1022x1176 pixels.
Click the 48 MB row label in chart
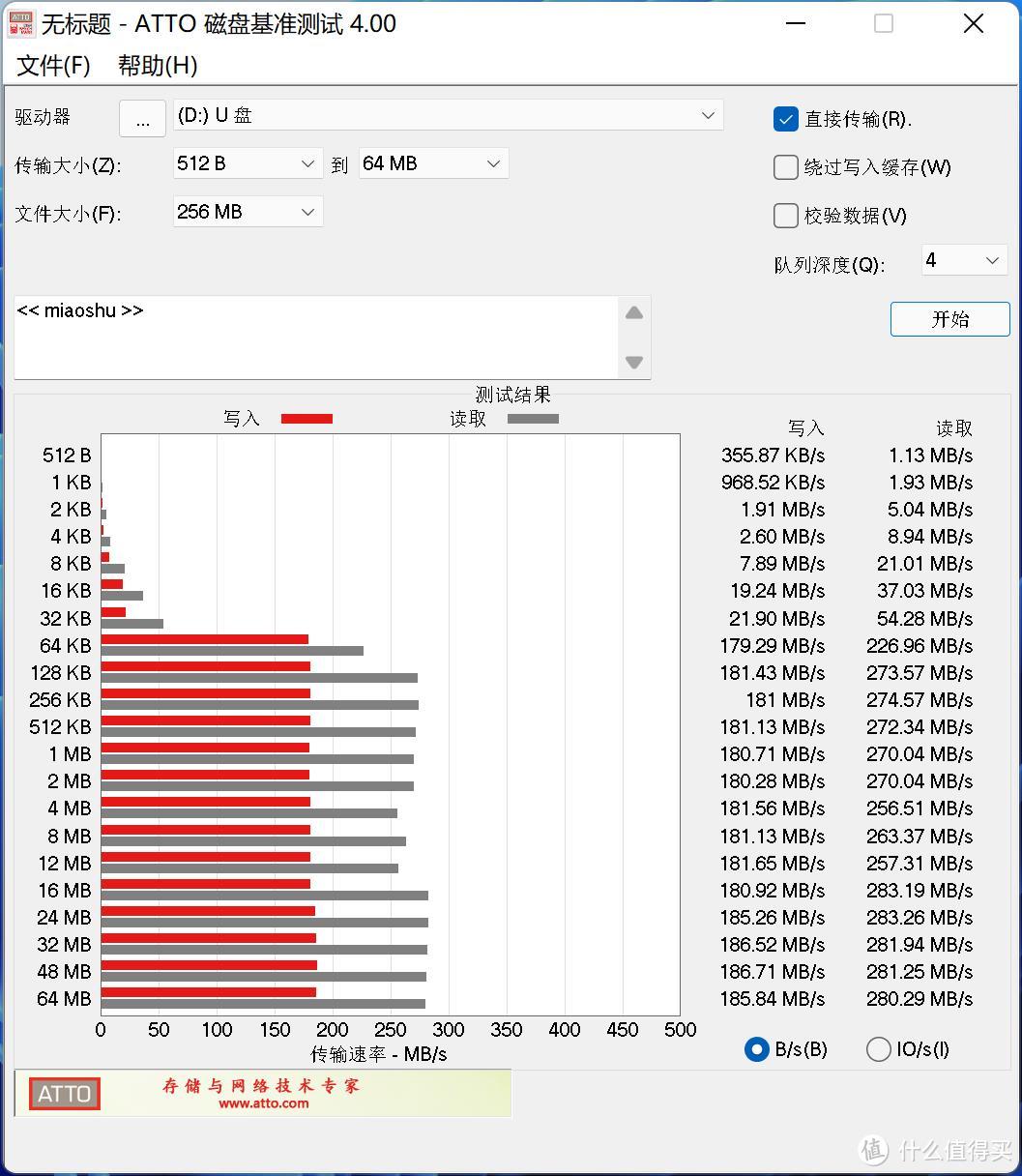tap(64, 972)
